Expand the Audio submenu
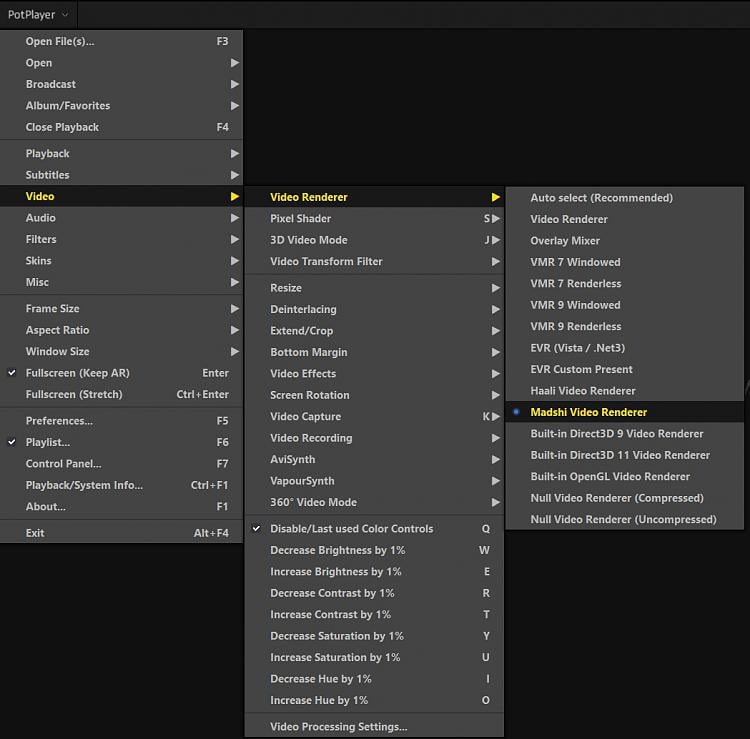Screen dimensions: 750x739 (121, 218)
